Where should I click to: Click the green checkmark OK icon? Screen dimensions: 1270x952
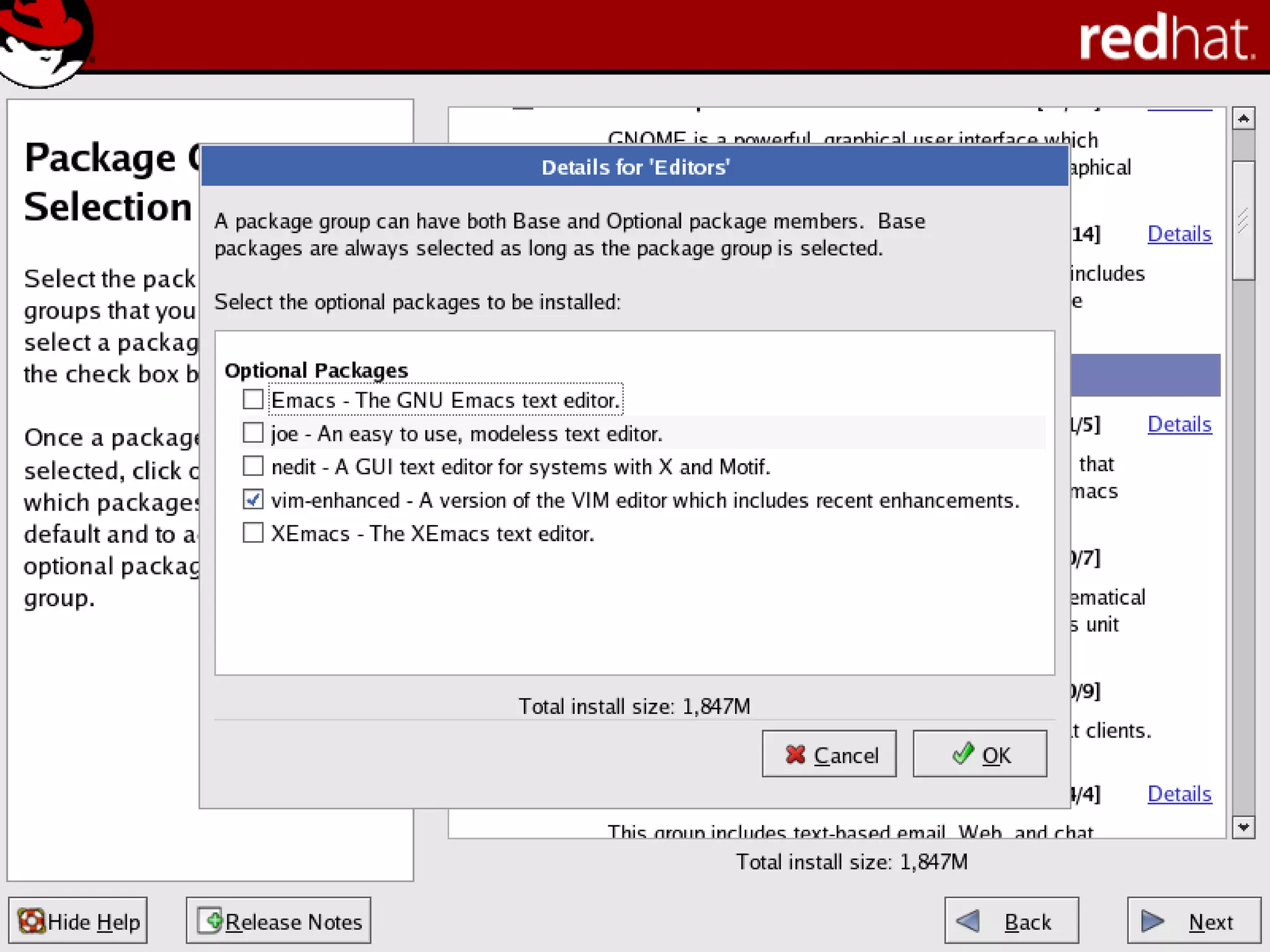click(963, 754)
